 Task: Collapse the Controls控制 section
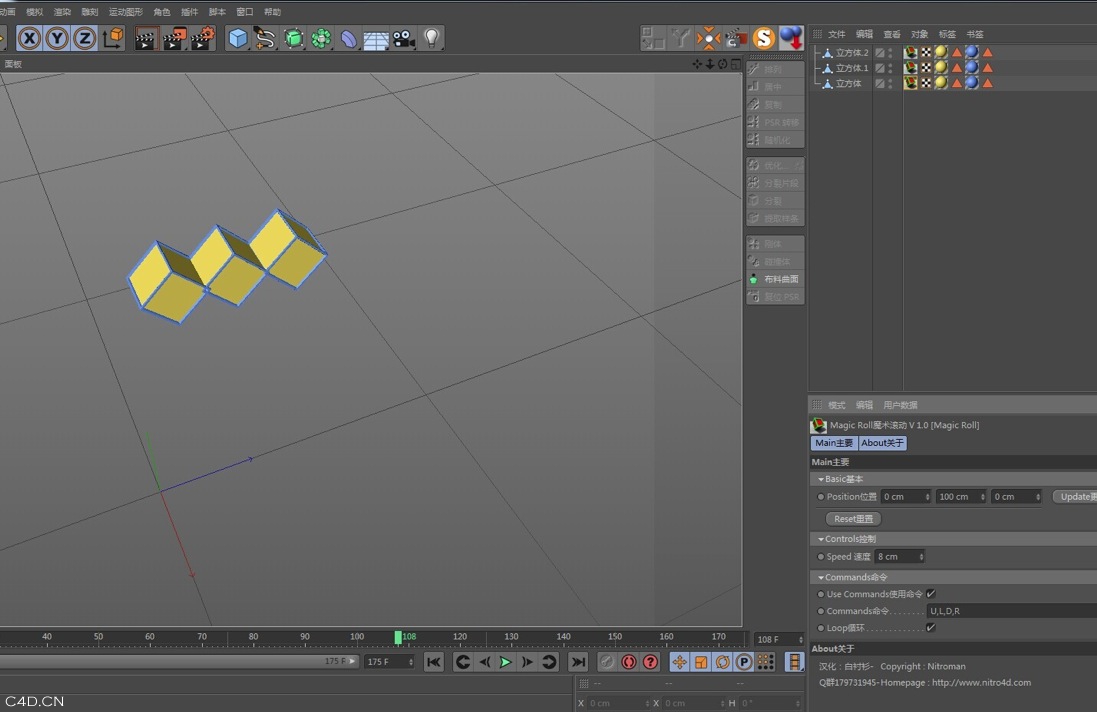pos(821,538)
